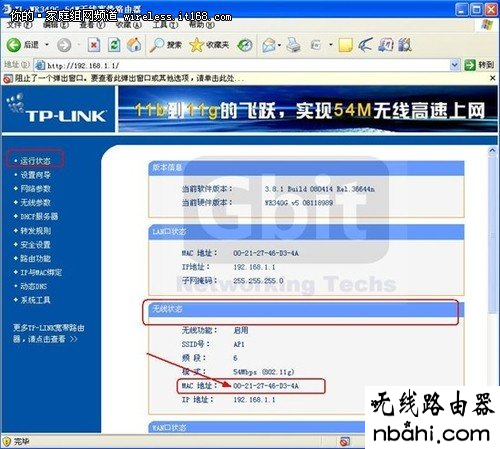500x449 pixels.
Task: Click the Edit page toolbar icon
Action: 315,45
